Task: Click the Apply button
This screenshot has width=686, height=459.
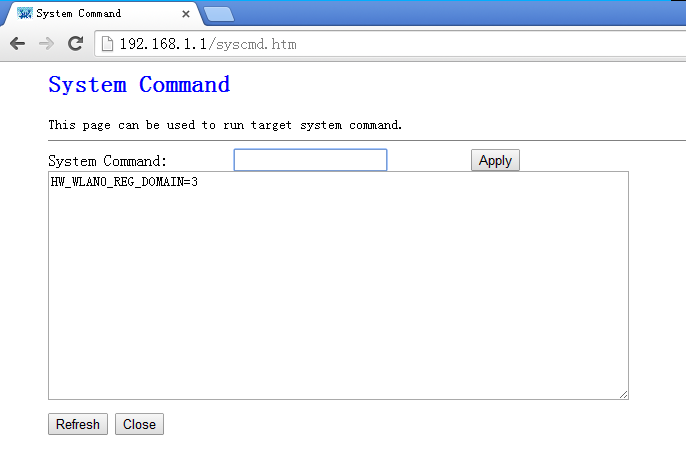Action: pos(495,160)
